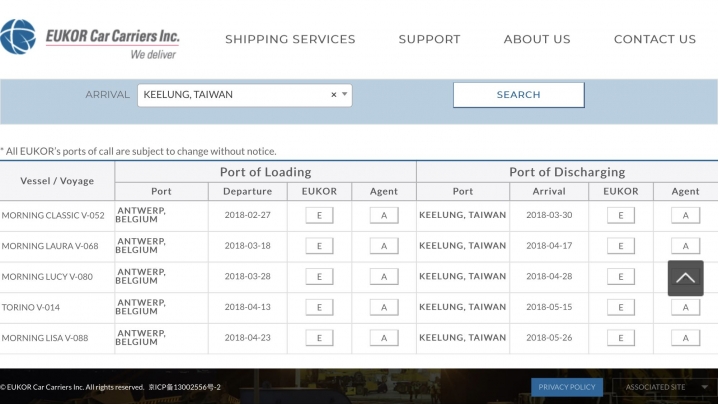The image size is (720, 404).
Task: Click discharging EUKOR E button for Morning Laura V-068
Action: (621, 246)
